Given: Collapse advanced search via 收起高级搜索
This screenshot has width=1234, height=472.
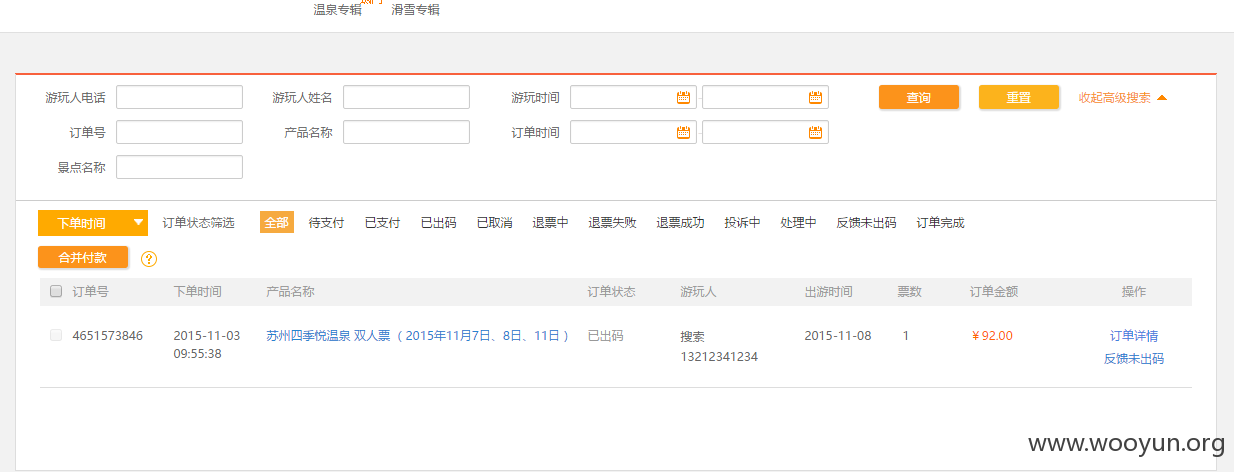Looking at the screenshot, I should point(1122,98).
